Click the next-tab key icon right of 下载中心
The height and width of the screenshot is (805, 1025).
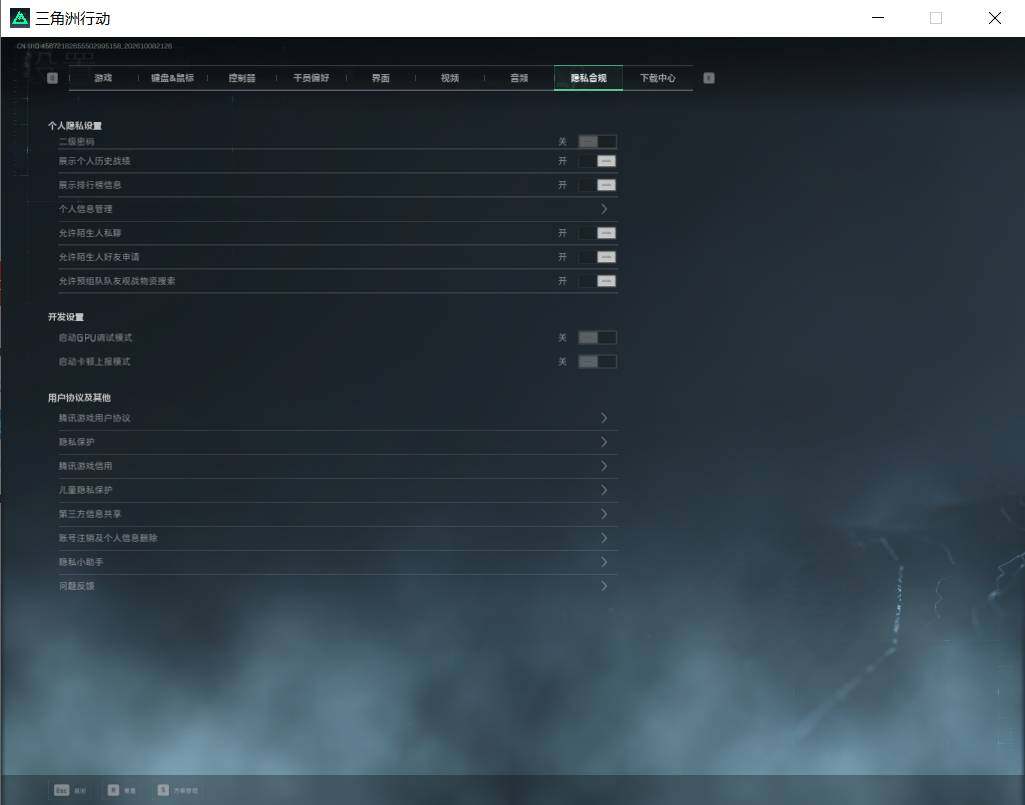coord(709,78)
